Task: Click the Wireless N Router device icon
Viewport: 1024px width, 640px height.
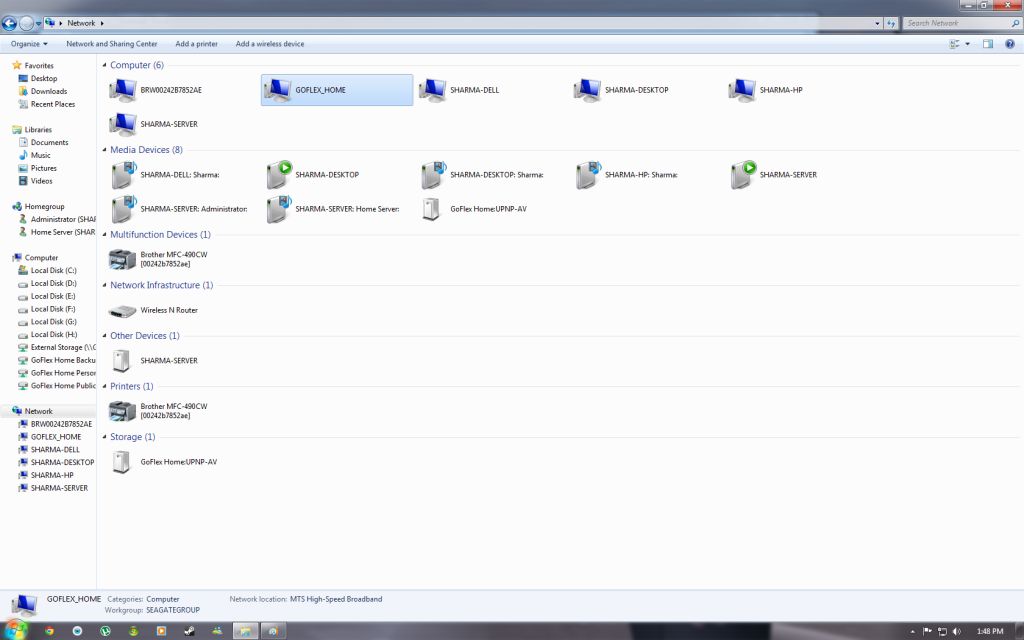Action: pyautogui.click(x=122, y=311)
